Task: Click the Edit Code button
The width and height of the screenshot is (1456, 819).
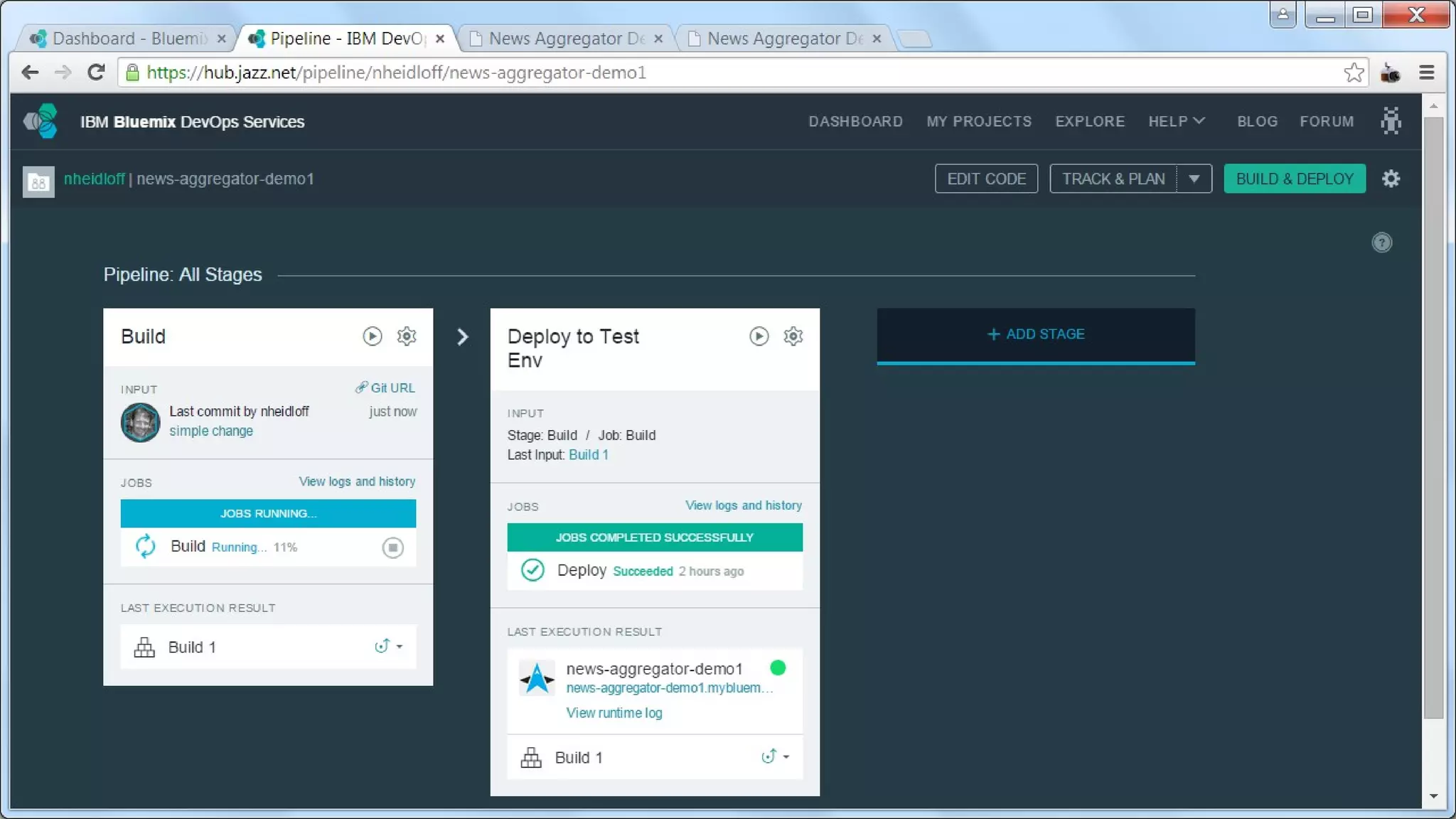Action: pos(986,179)
